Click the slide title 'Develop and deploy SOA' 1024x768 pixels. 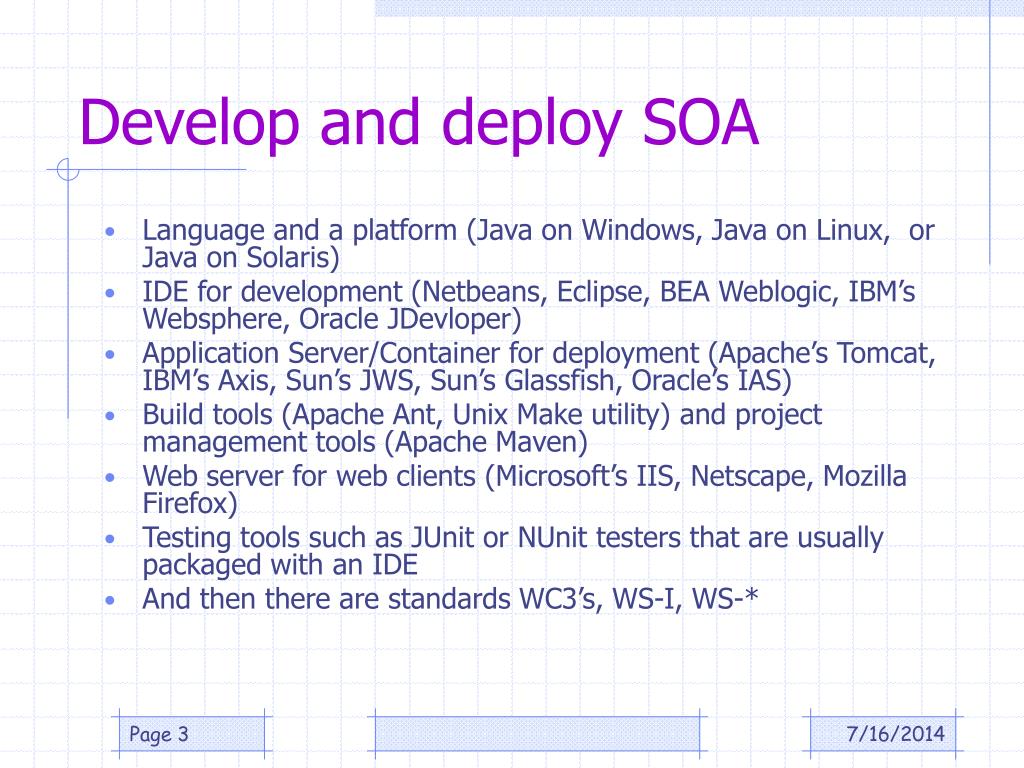419,124
